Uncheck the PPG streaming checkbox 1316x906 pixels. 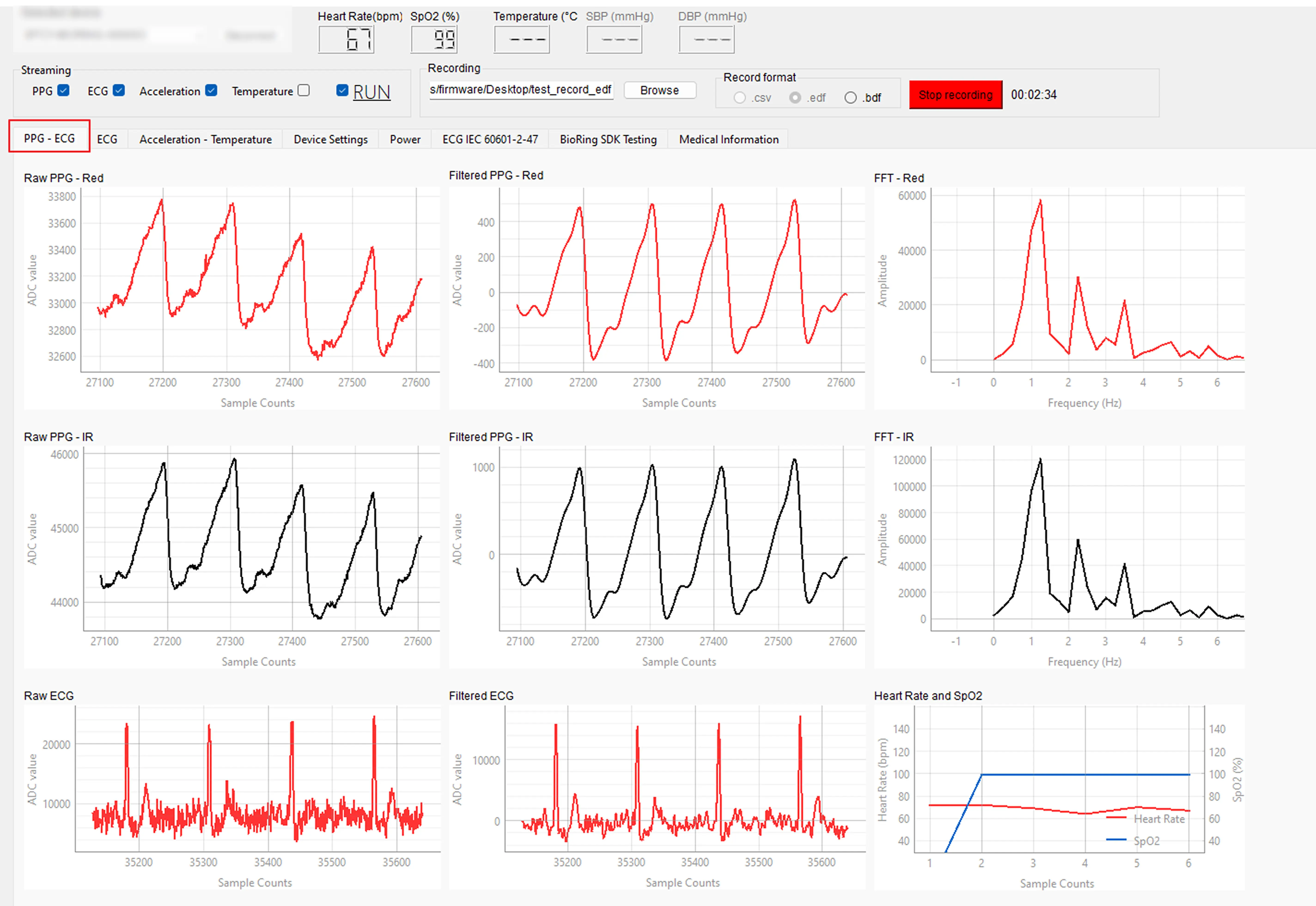click(64, 91)
